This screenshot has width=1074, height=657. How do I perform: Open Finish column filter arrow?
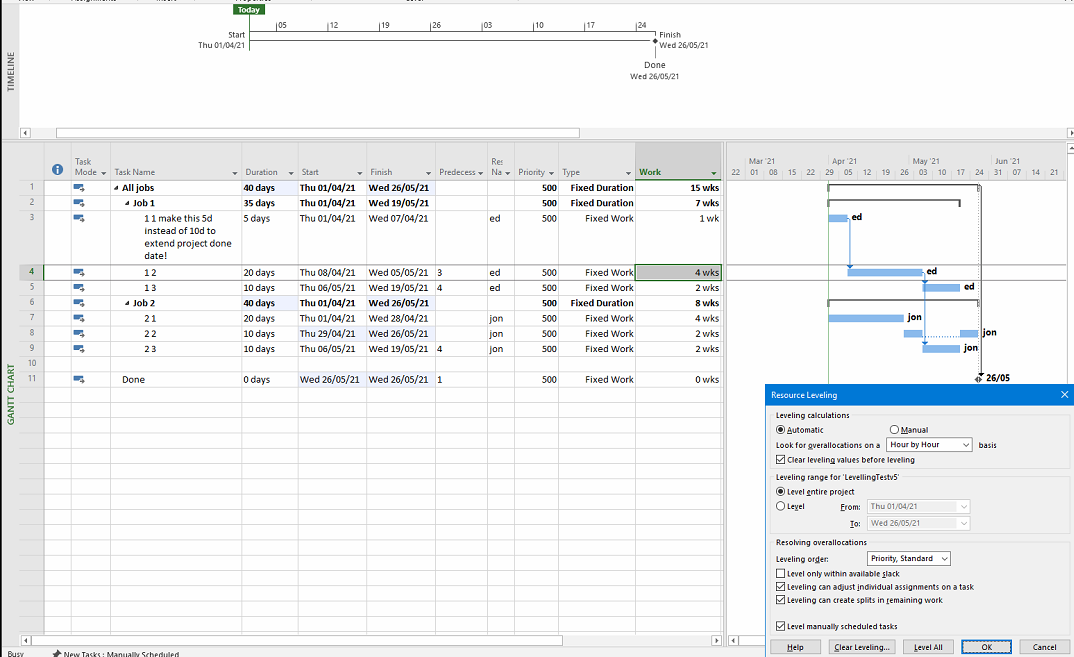click(428, 173)
